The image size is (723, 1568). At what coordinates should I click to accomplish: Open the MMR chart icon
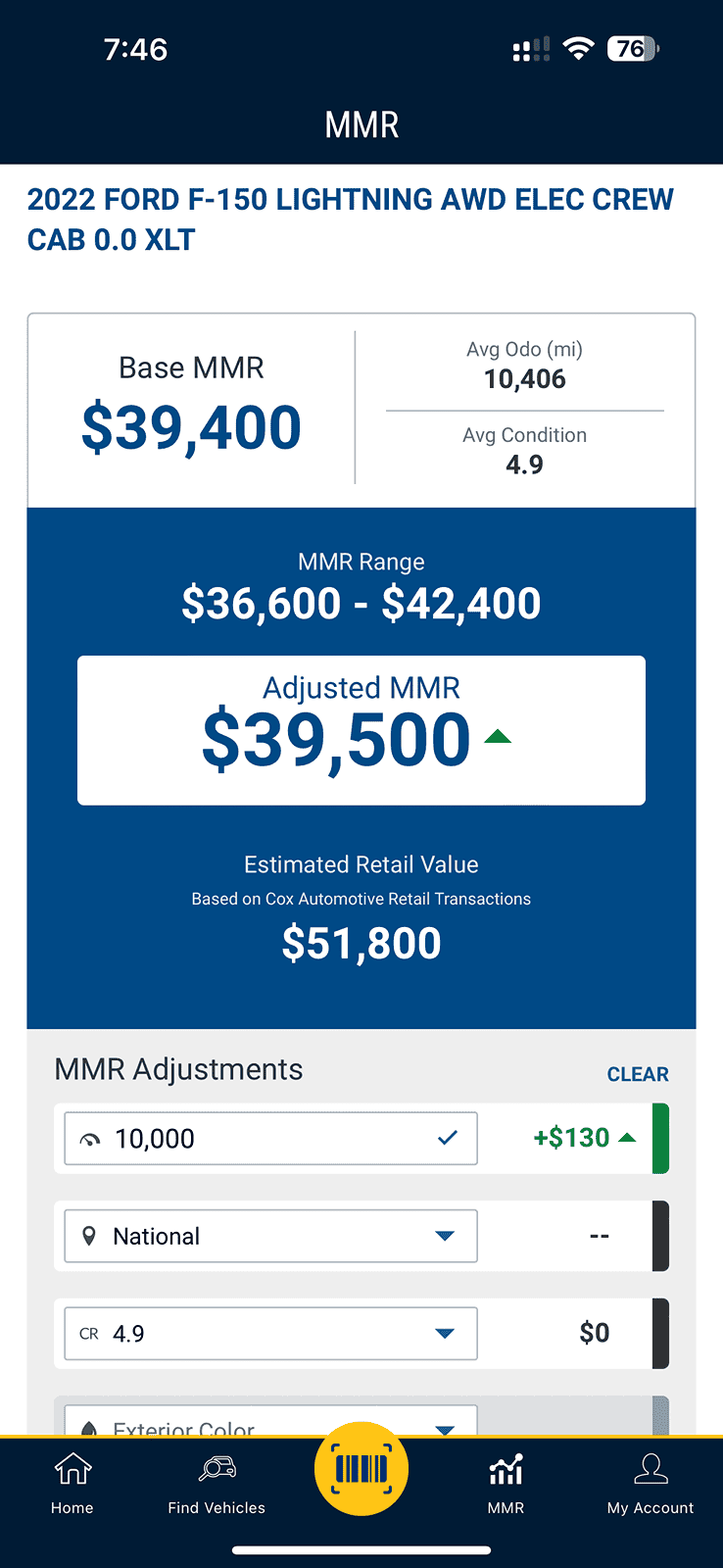(x=506, y=1470)
